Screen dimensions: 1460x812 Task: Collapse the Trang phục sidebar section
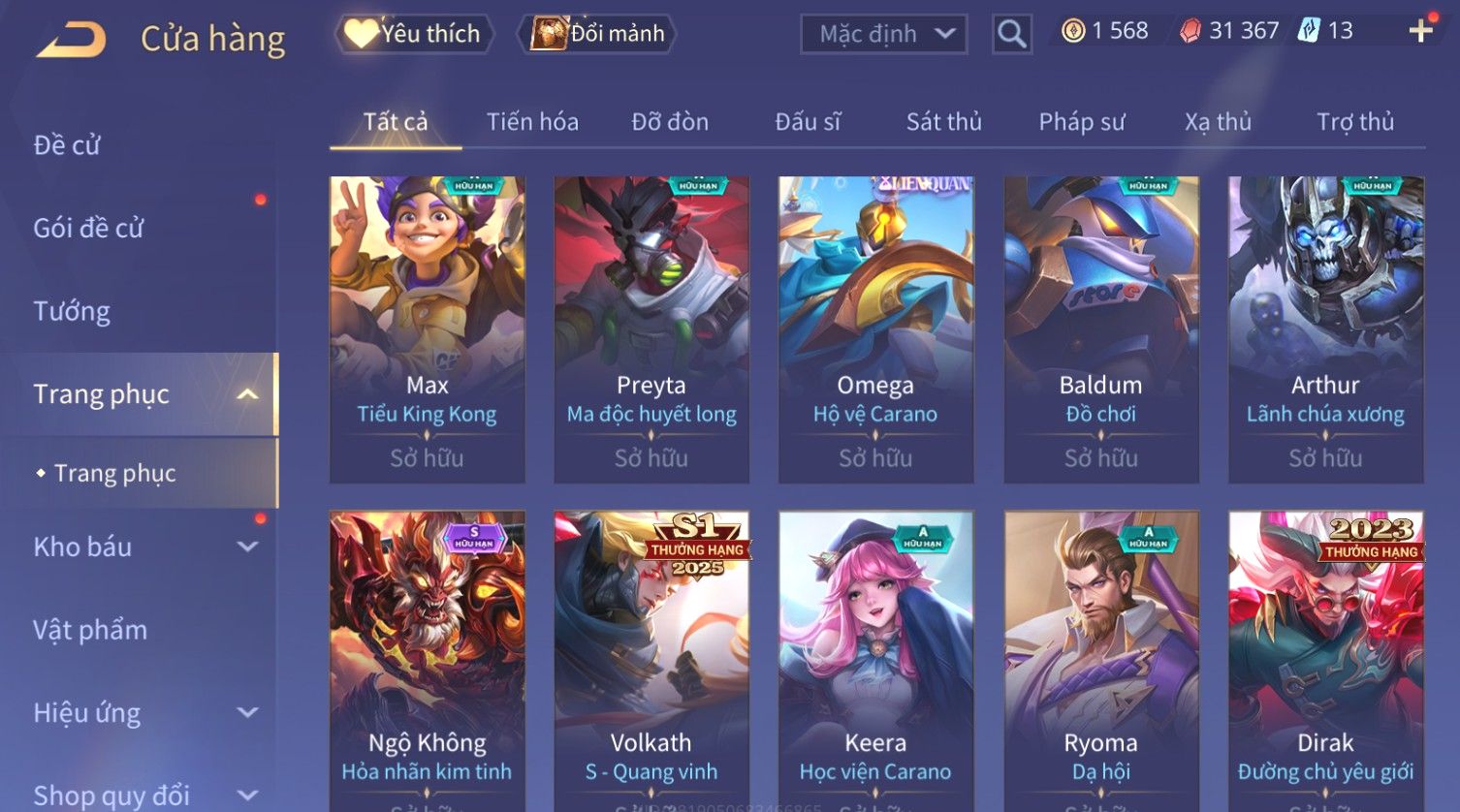(247, 394)
